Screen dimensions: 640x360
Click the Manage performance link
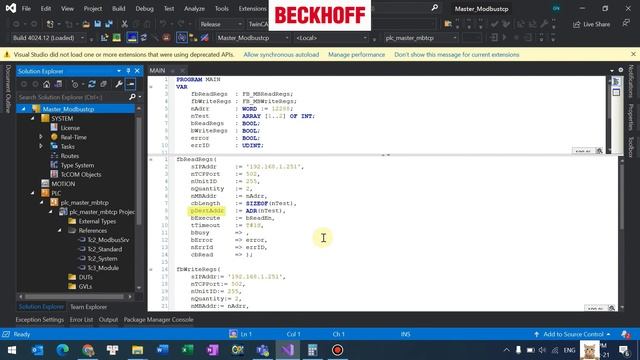tap(356, 55)
